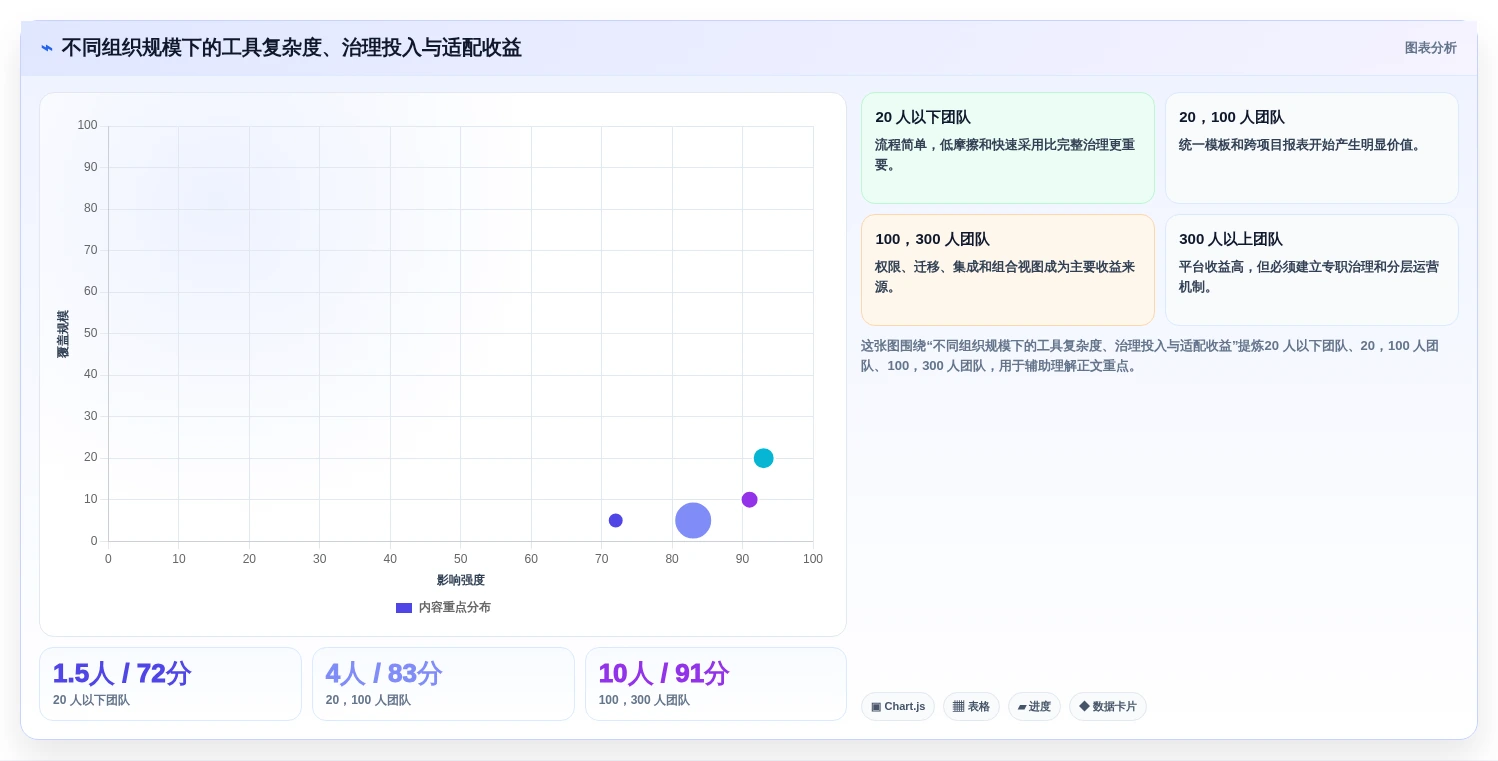Click the 10人 / 91分 stat card
Image resolution: width=1498 pixels, height=761 pixels.
pyautogui.click(x=716, y=684)
